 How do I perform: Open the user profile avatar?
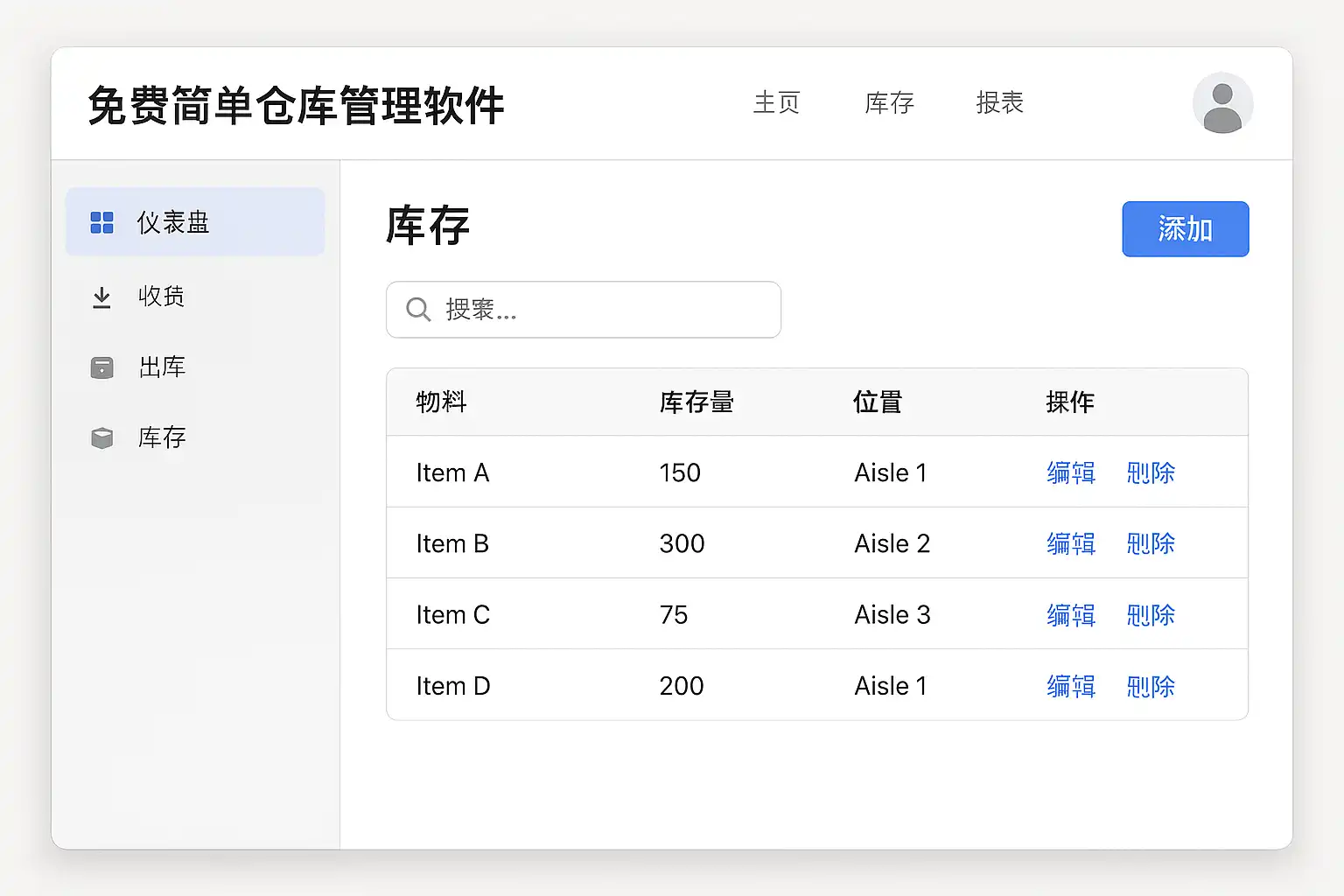pyautogui.click(x=1222, y=103)
